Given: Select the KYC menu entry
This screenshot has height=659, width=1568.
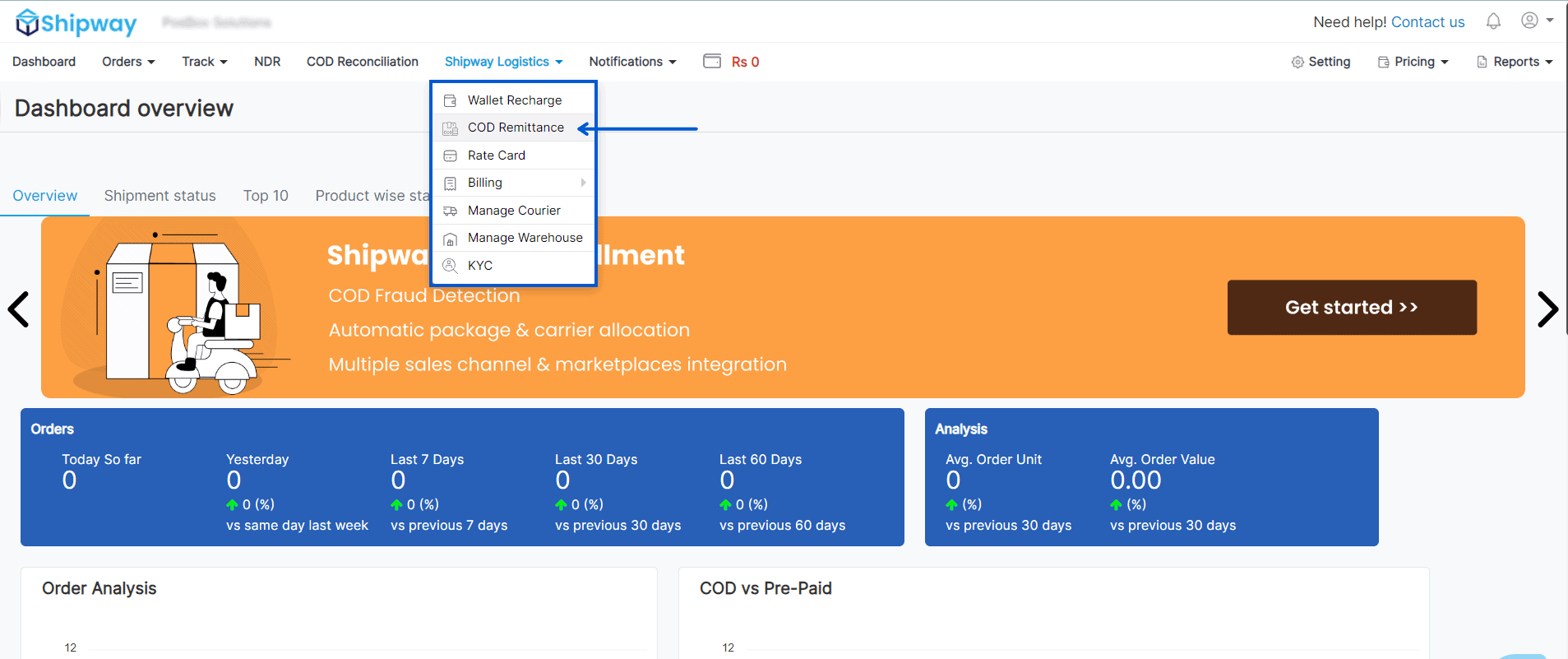Looking at the screenshot, I should point(513,266).
